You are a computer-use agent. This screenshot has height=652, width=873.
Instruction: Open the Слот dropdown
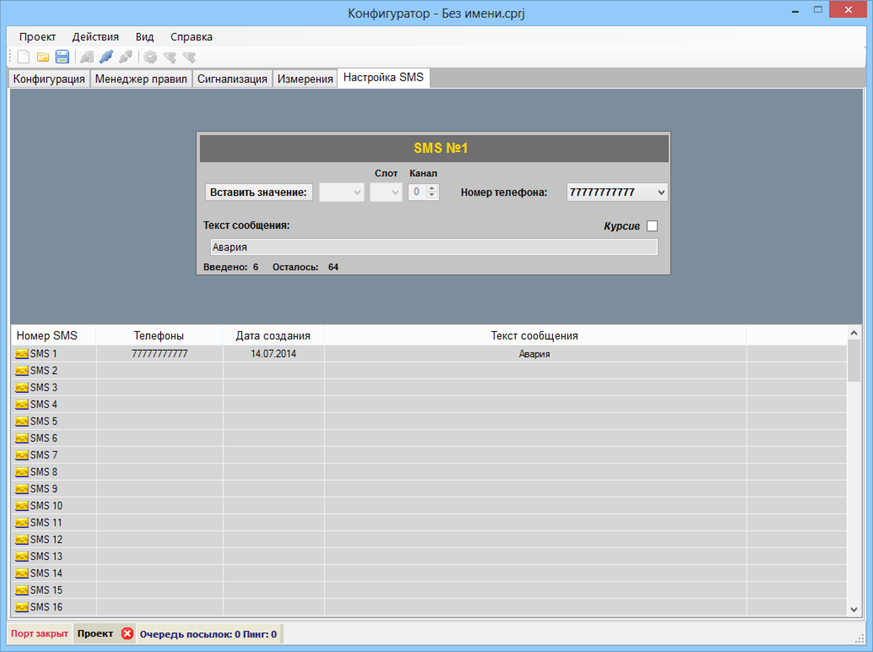[x=386, y=192]
